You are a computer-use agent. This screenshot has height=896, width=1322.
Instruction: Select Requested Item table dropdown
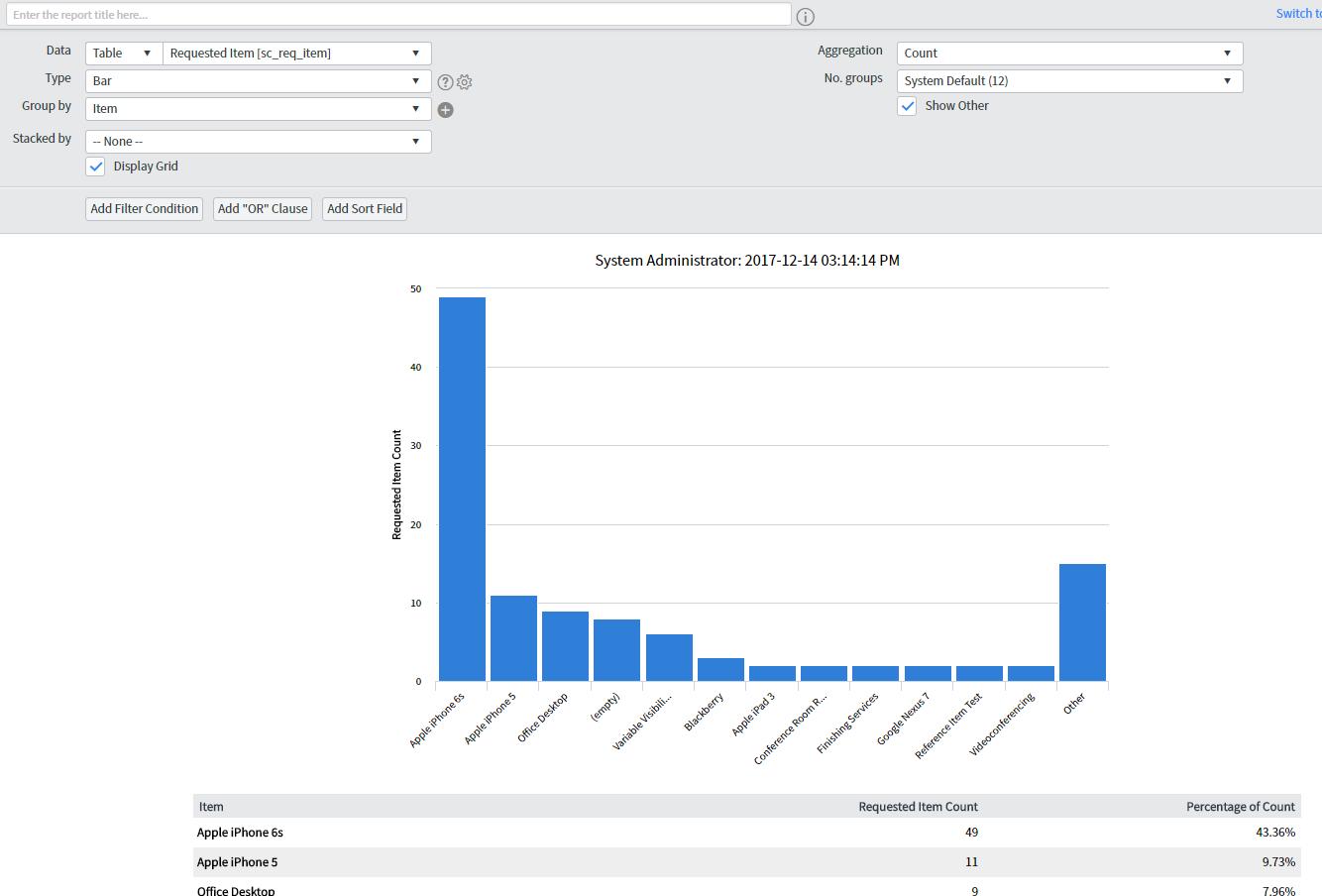296,54
